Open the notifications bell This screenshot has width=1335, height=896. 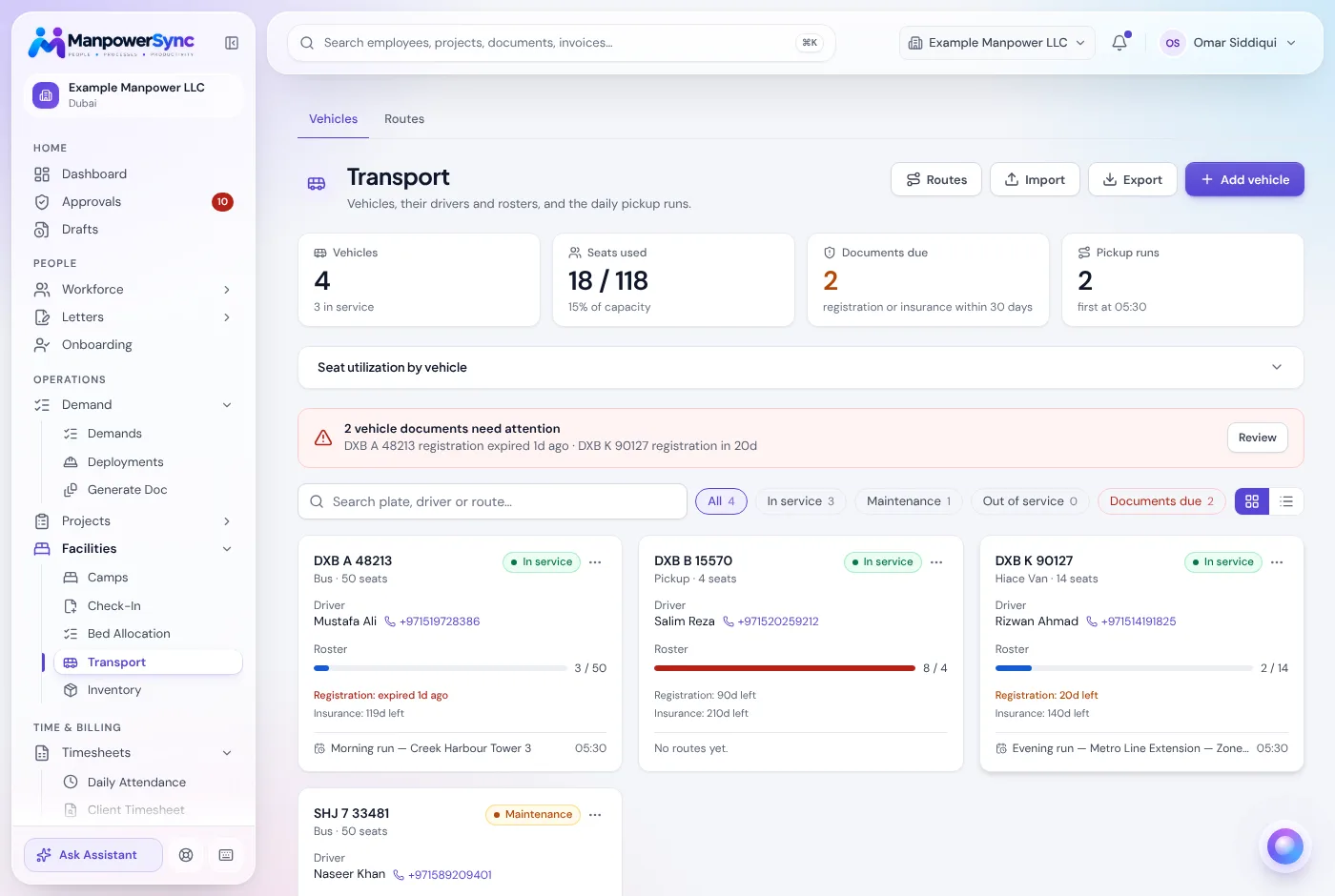click(x=1119, y=43)
